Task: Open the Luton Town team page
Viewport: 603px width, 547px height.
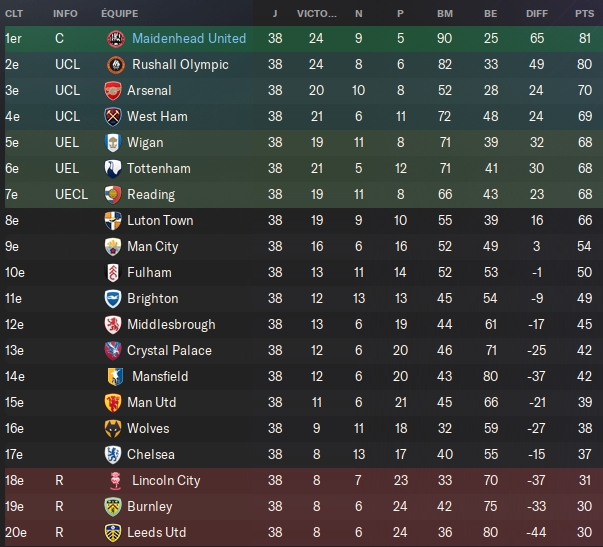Action: click(x=160, y=220)
